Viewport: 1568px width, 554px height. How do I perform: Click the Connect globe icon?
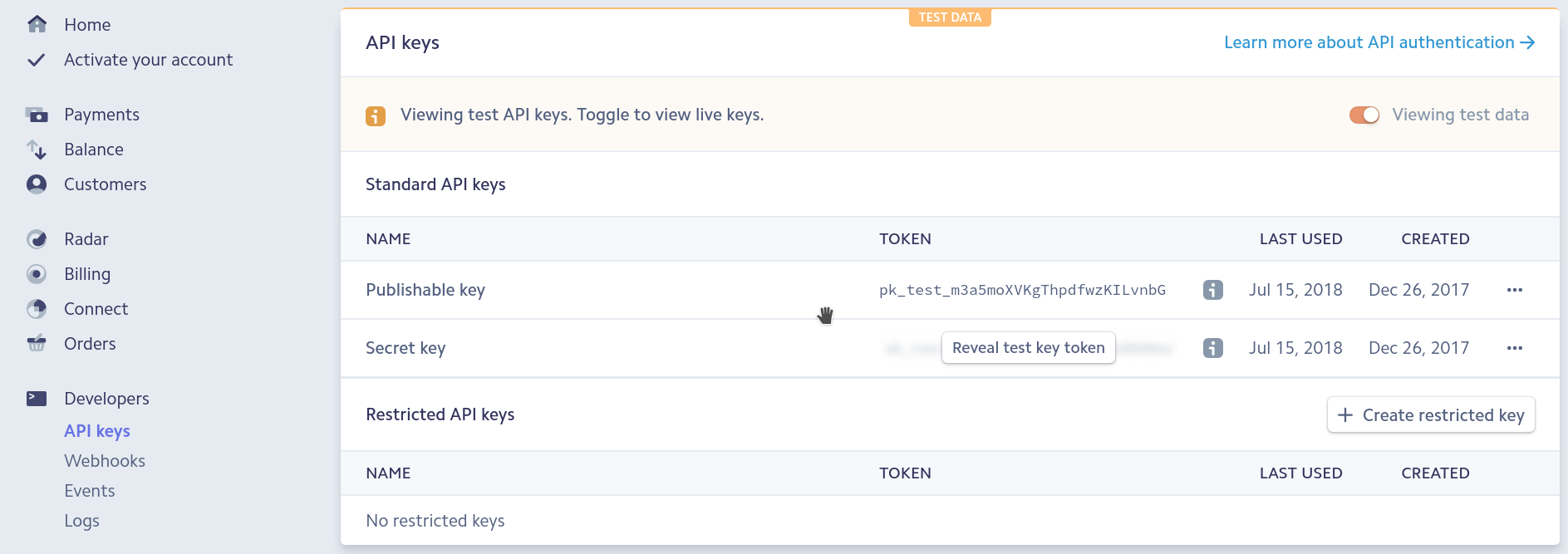coord(37,309)
